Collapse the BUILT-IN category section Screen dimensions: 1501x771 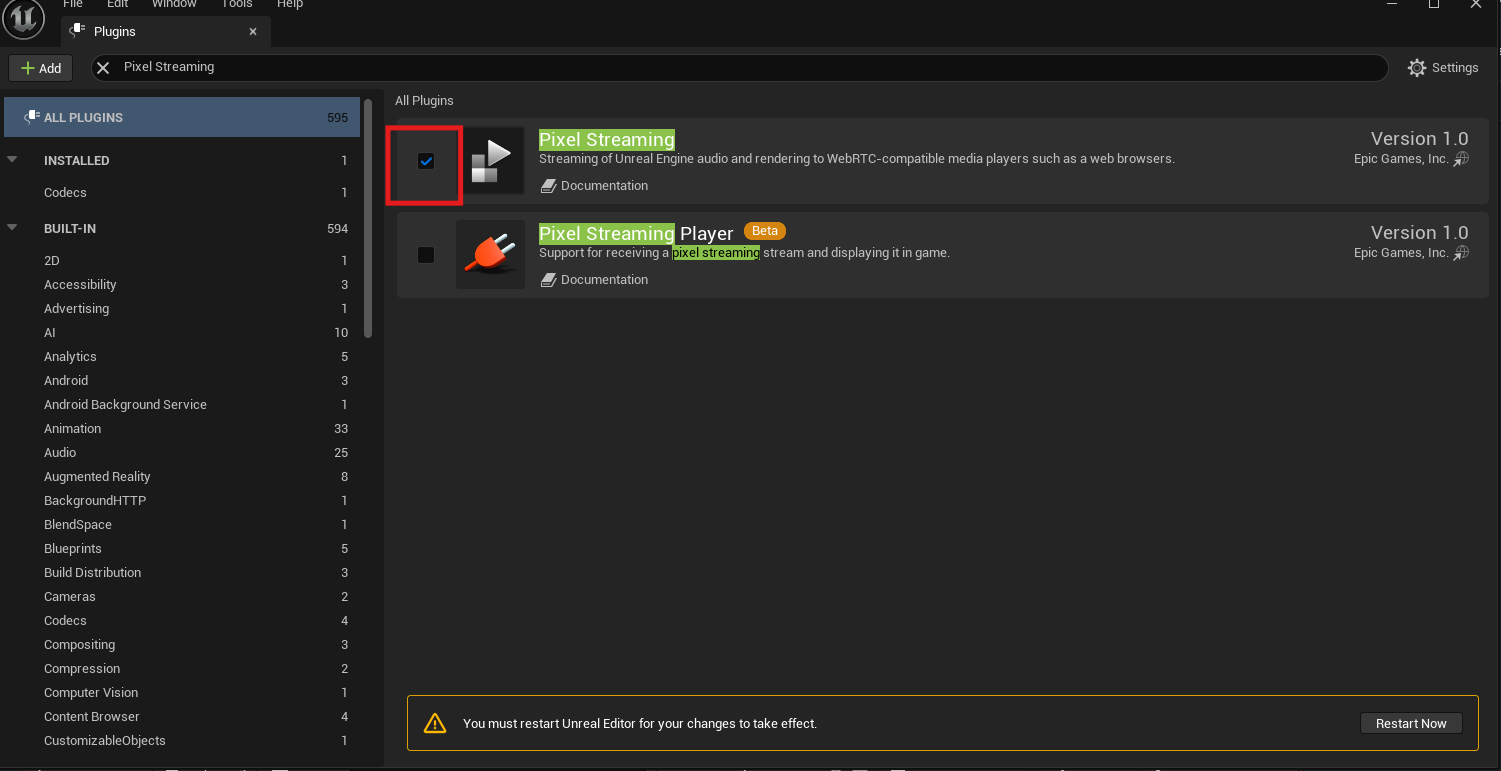click(13, 228)
